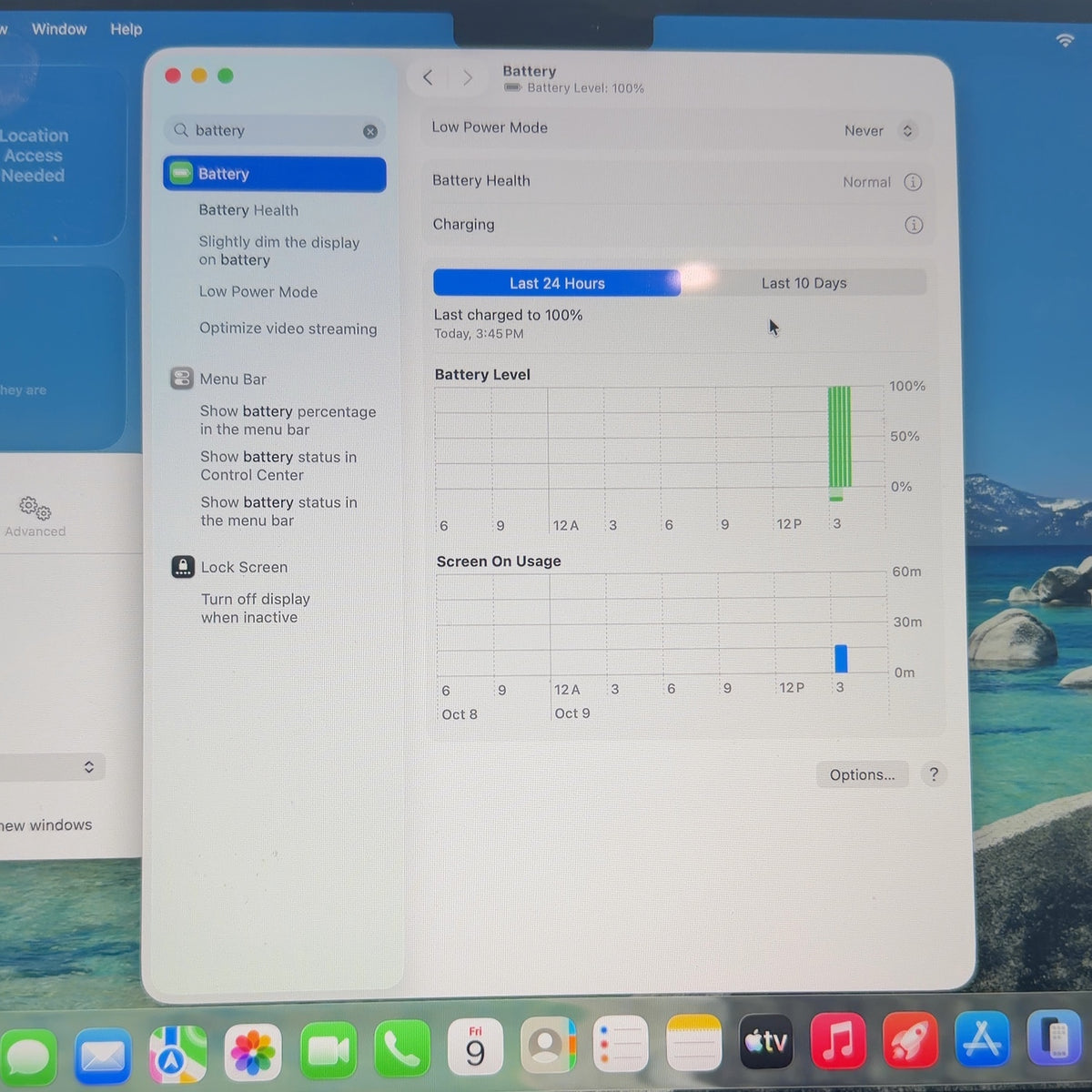Viewport: 1092px width, 1092px height.
Task: Switch to the Last 24 Hours tab
Action: point(557,283)
